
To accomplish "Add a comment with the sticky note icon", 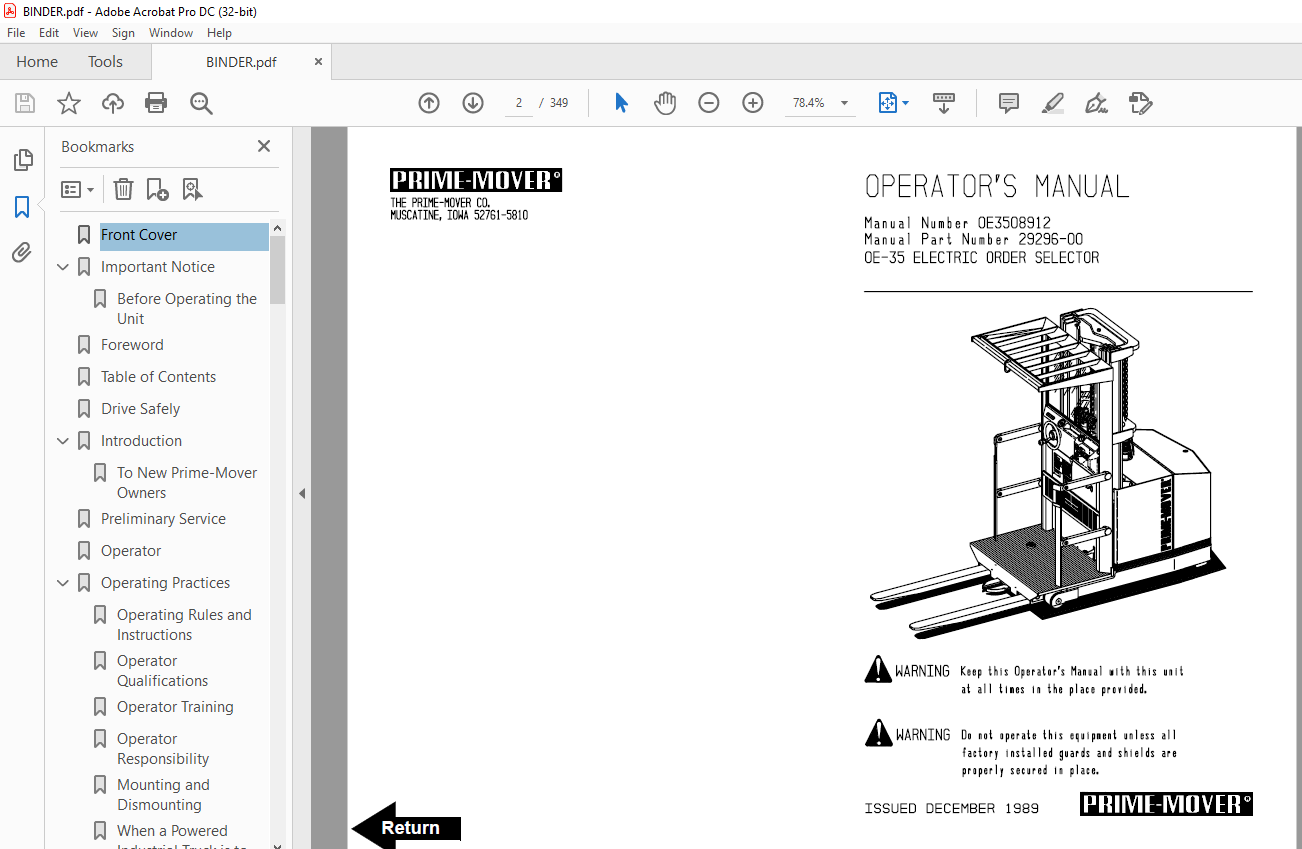I will coord(1009,103).
